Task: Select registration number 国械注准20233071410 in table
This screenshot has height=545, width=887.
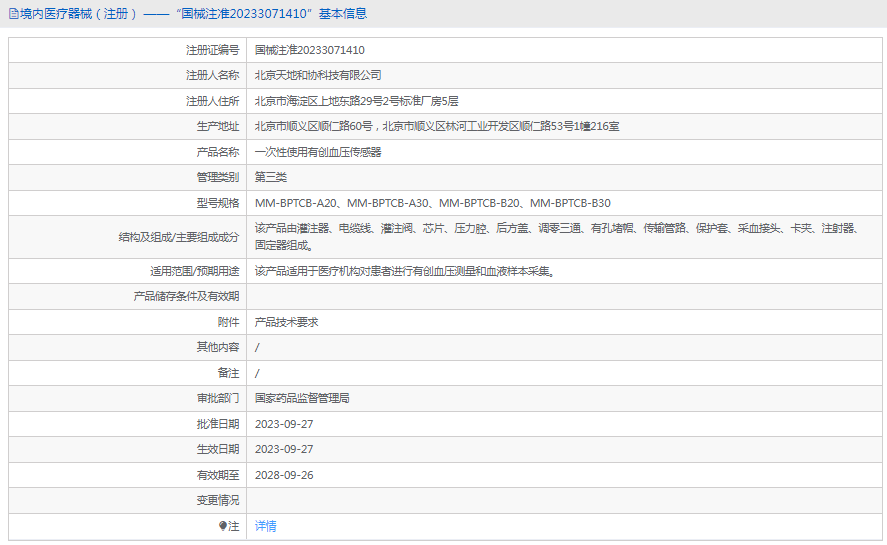Action: 309,50
